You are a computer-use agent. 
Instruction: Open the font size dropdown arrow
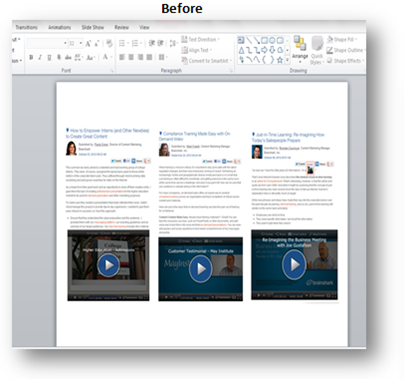click(x=81, y=43)
